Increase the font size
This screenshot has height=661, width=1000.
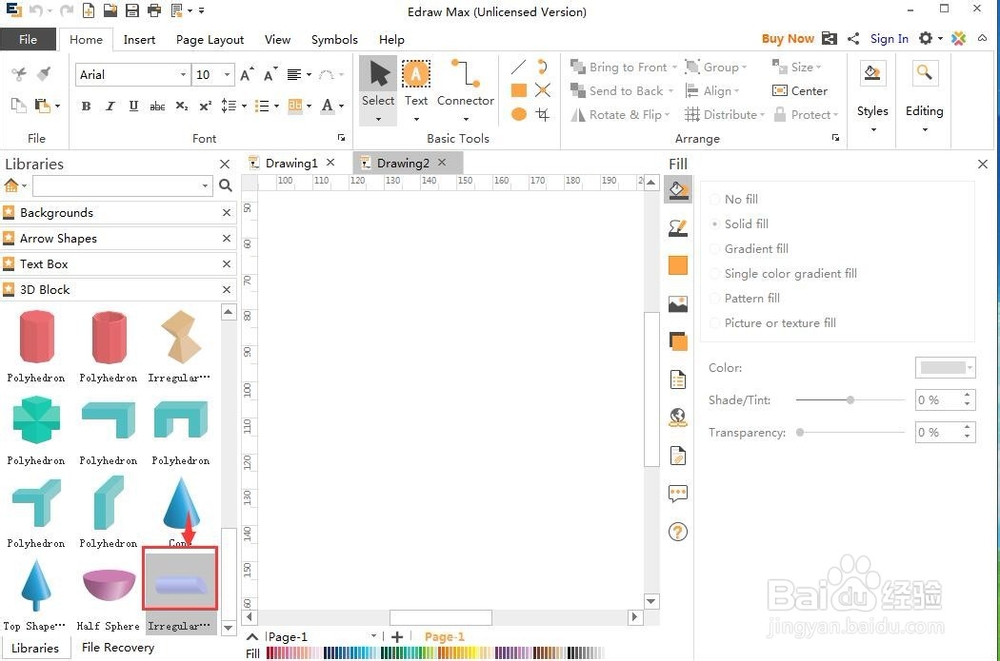pos(247,75)
